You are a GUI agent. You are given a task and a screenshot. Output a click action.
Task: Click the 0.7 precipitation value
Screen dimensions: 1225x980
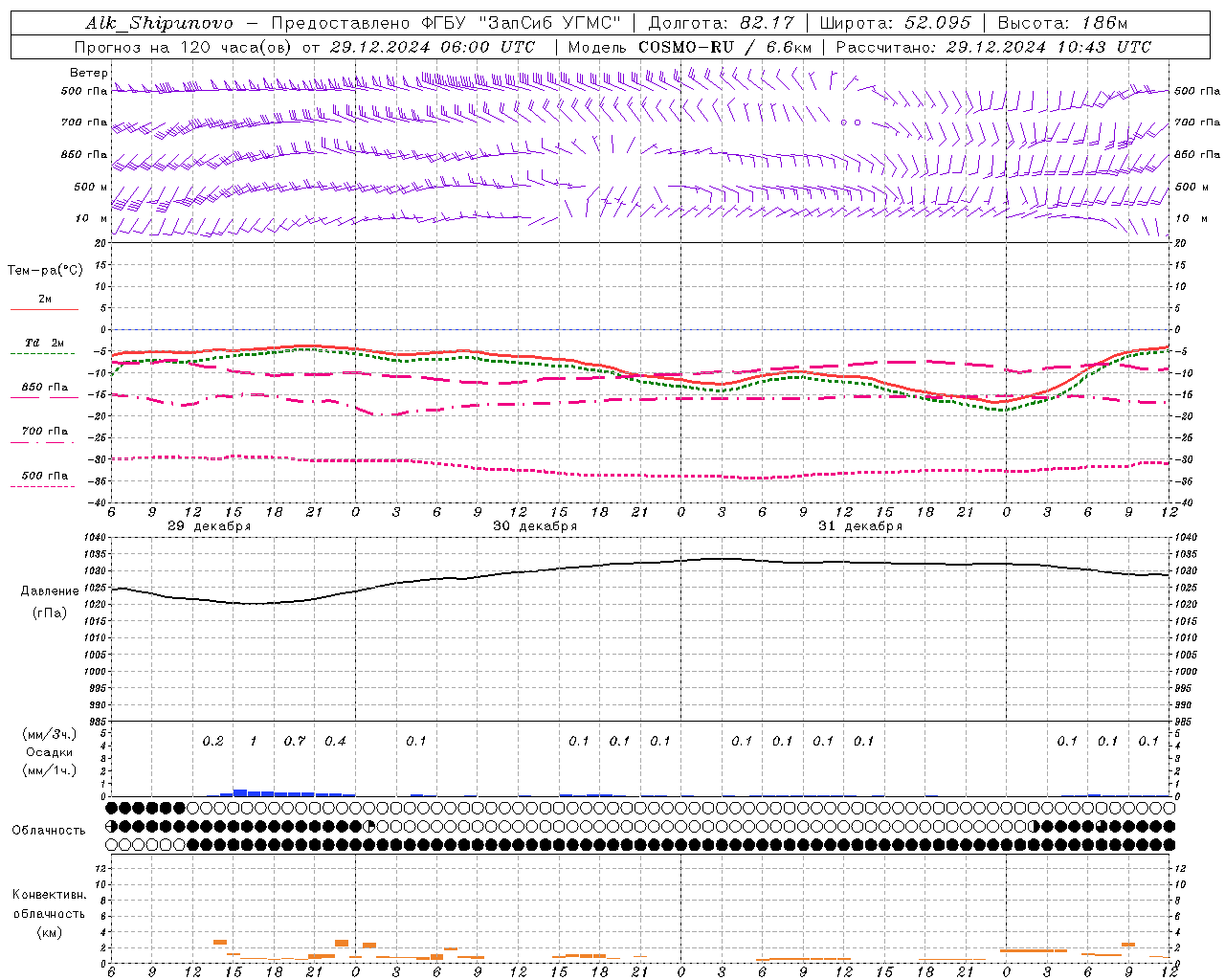pyautogui.click(x=294, y=742)
